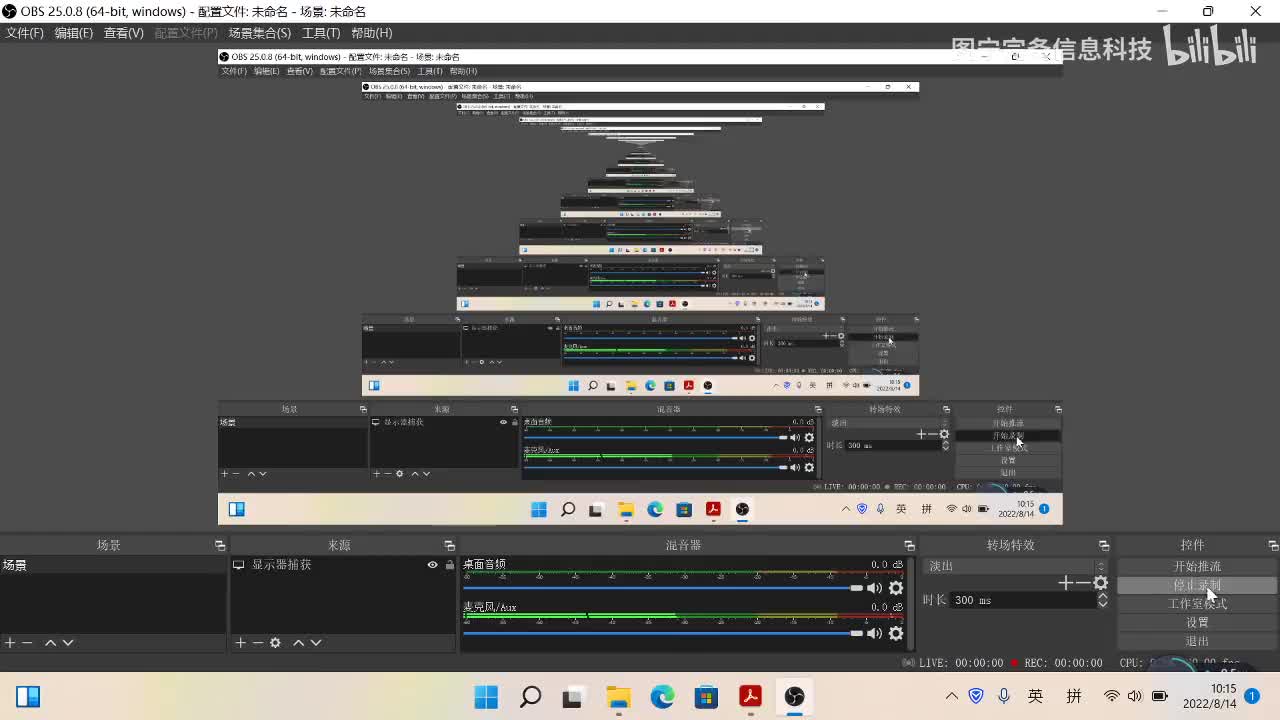Open the taskbar clock showing 2022/8/14
Viewport: 1280px width, 720px height.
(1210, 696)
